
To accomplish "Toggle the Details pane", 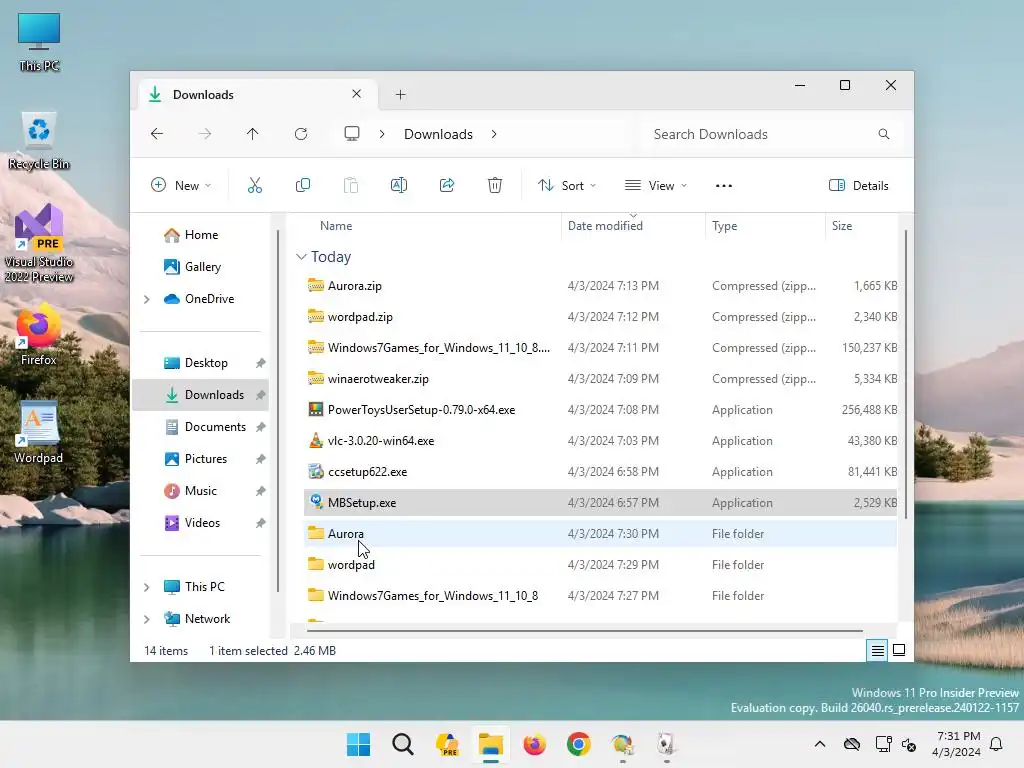I will [x=858, y=185].
